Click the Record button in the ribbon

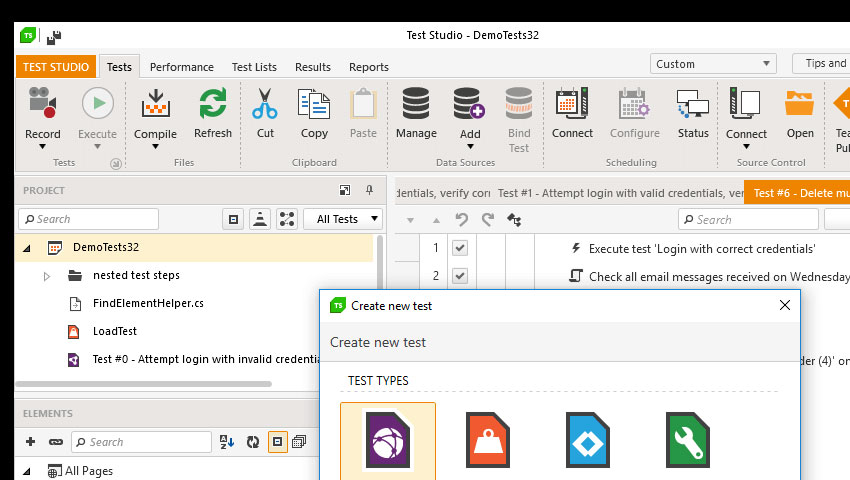pyautogui.click(x=42, y=113)
